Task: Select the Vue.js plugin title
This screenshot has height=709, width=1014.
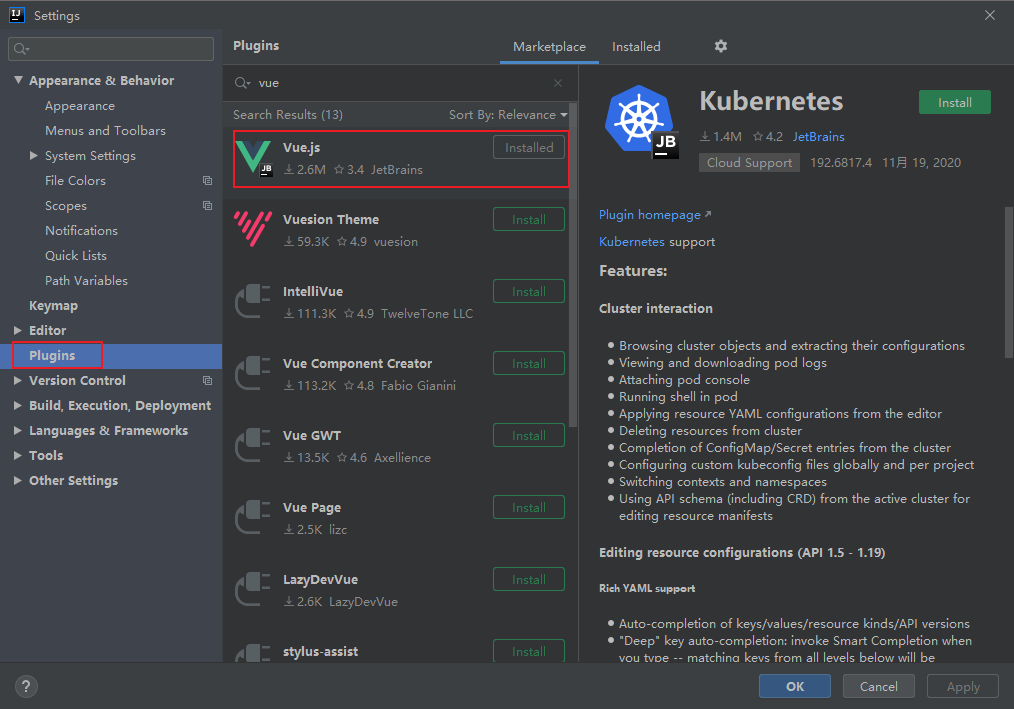Action: point(301,147)
